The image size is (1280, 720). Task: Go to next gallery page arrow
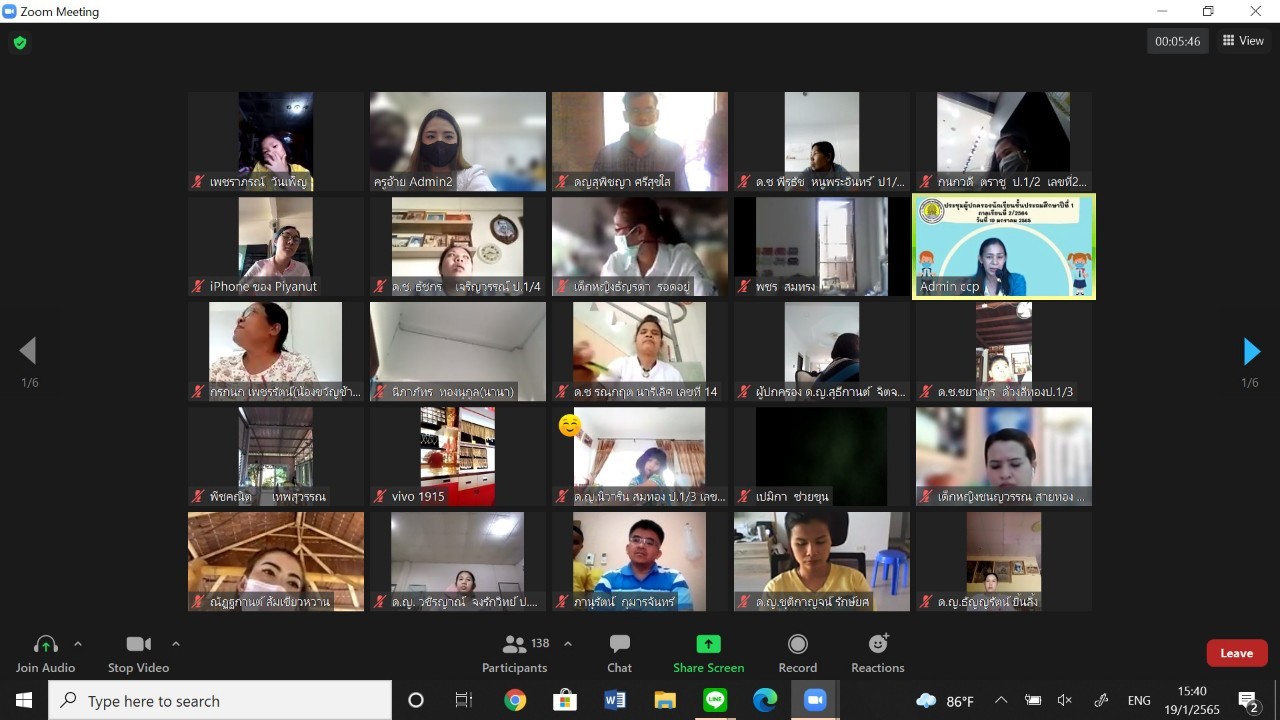[x=1251, y=351]
